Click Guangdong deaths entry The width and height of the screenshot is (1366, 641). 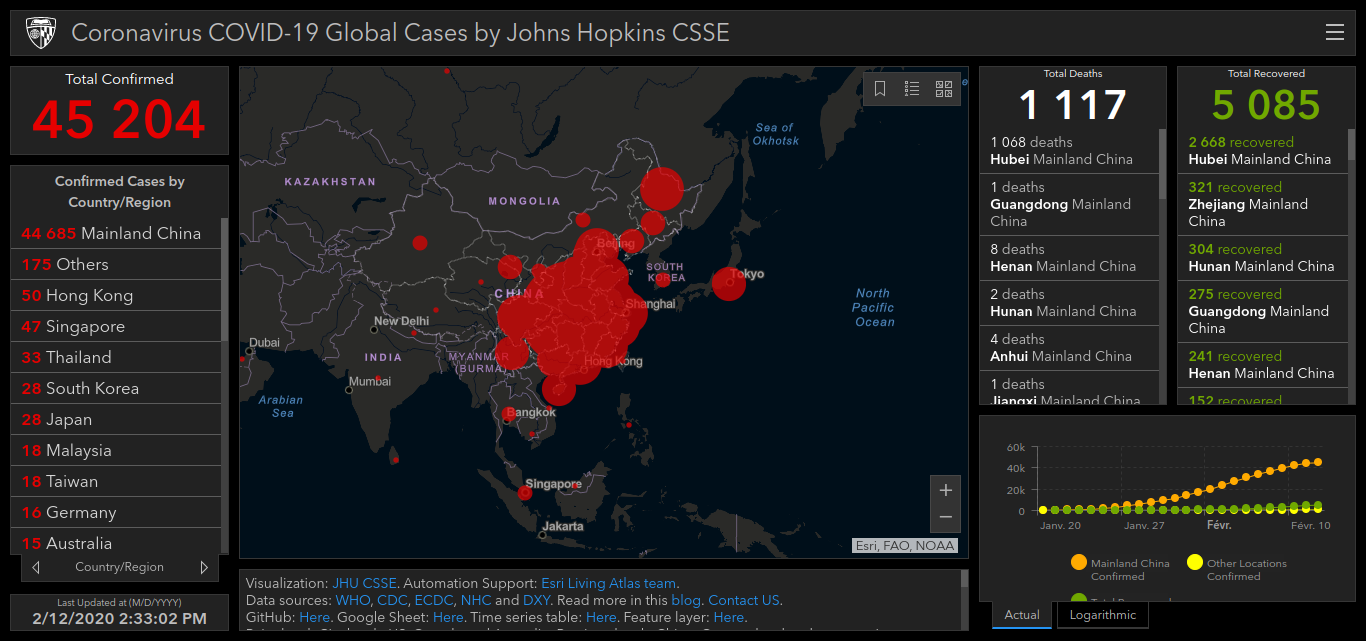[1069, 204]
